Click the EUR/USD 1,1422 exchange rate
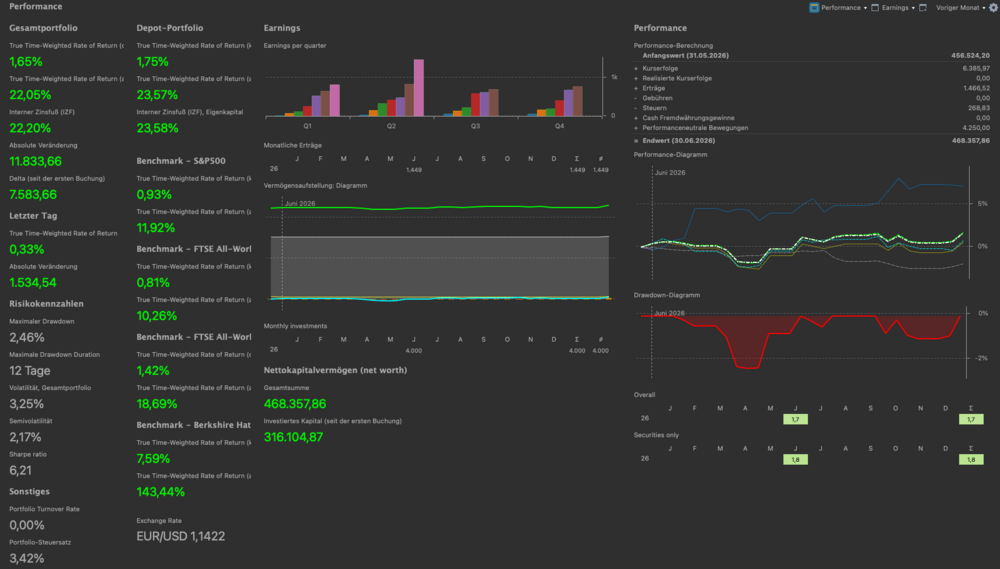The image size is (1000, 569). (x=180, y=536)
